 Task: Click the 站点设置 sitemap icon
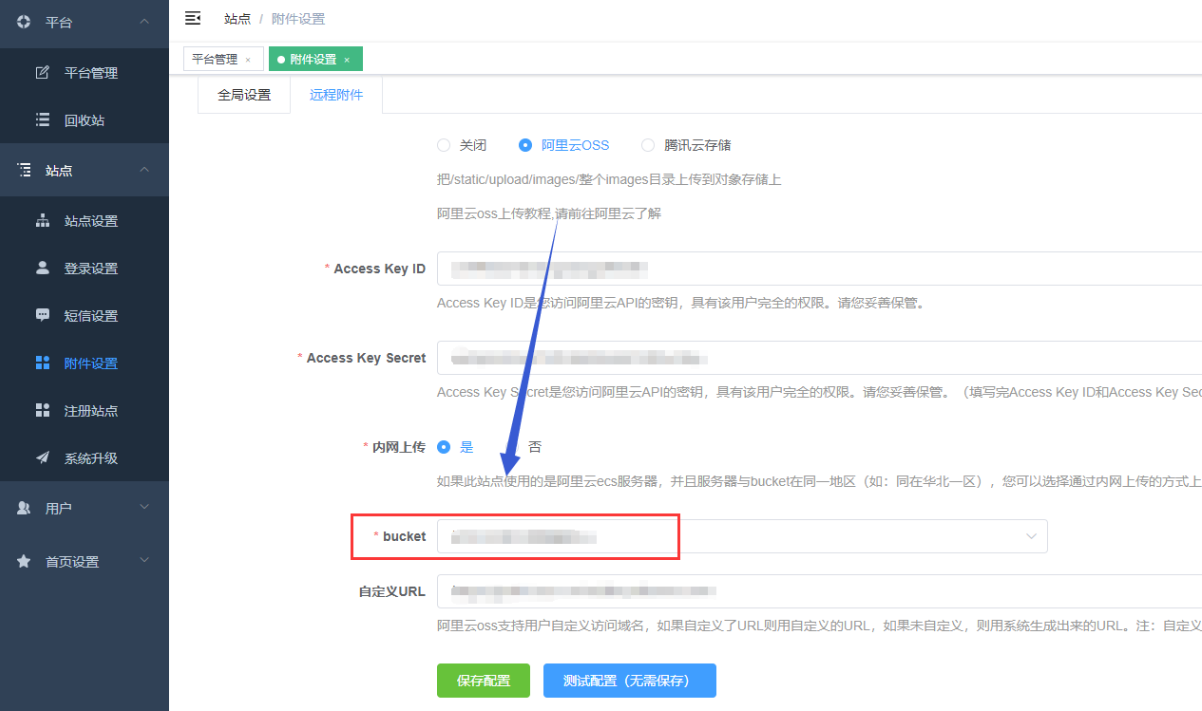coord(43,221)
